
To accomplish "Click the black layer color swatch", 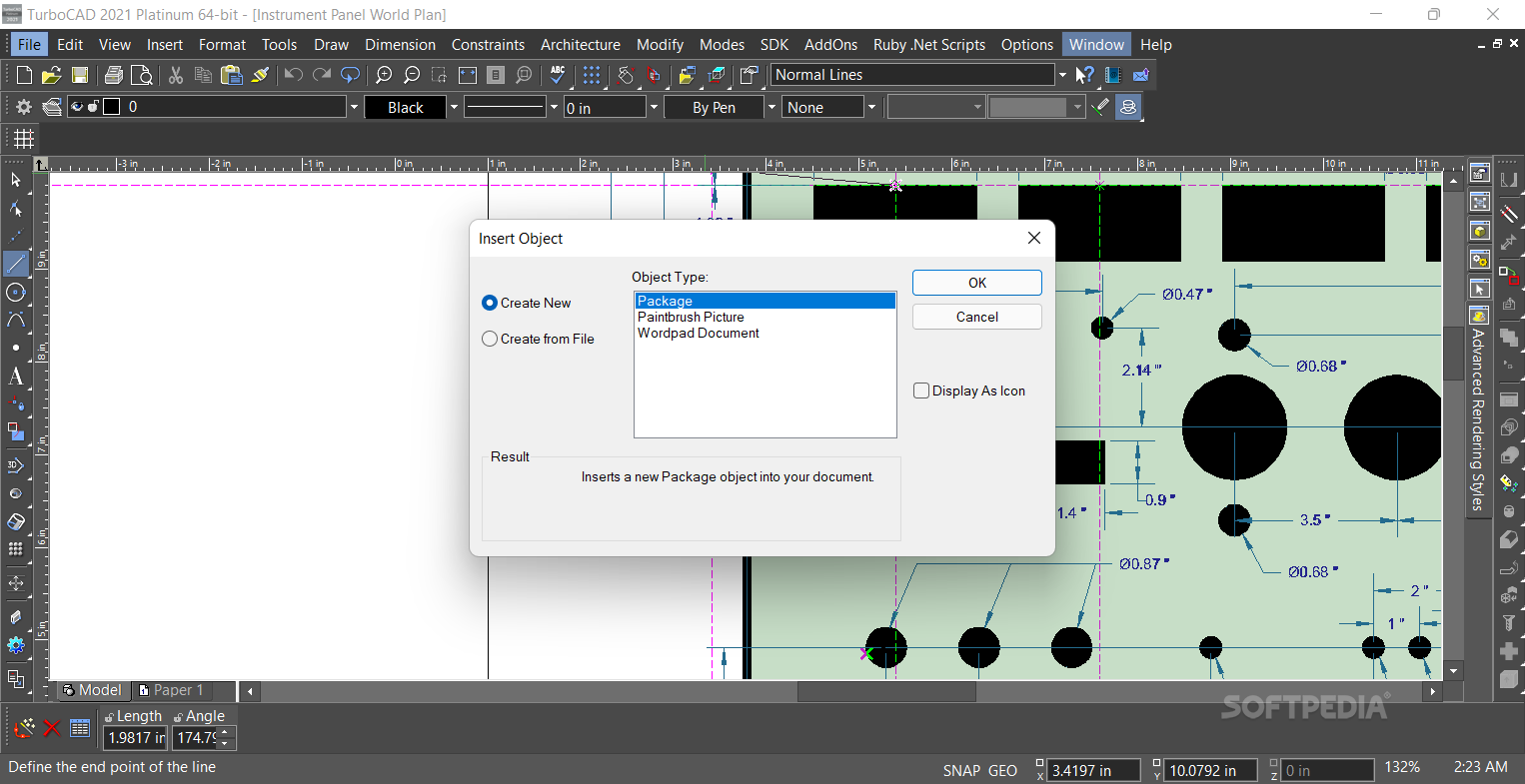I will (x=112, y=107).
